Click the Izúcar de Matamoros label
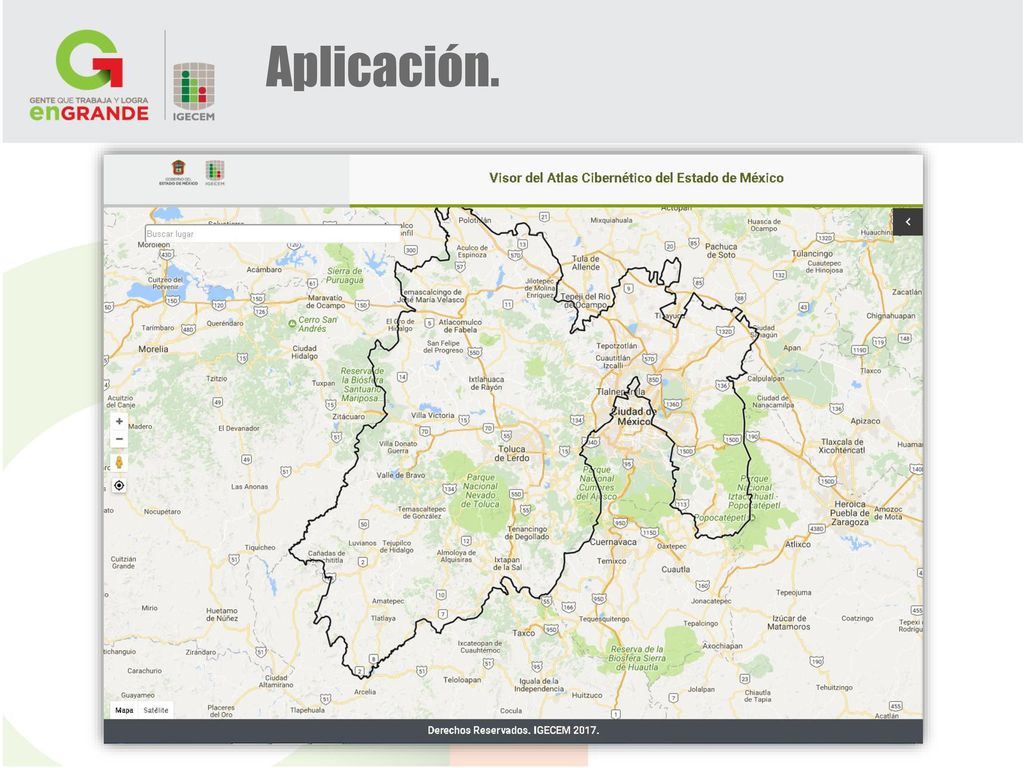This screenshot has width=1024, height=768. pos(789,622)
